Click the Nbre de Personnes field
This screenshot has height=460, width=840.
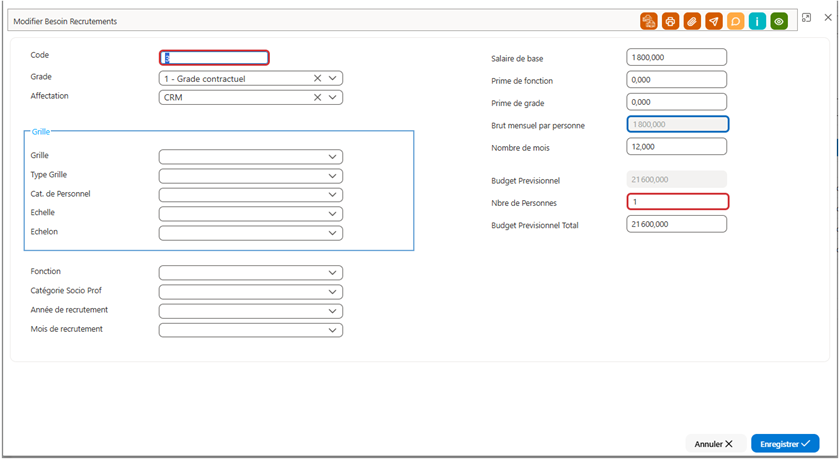coord(678,202)
